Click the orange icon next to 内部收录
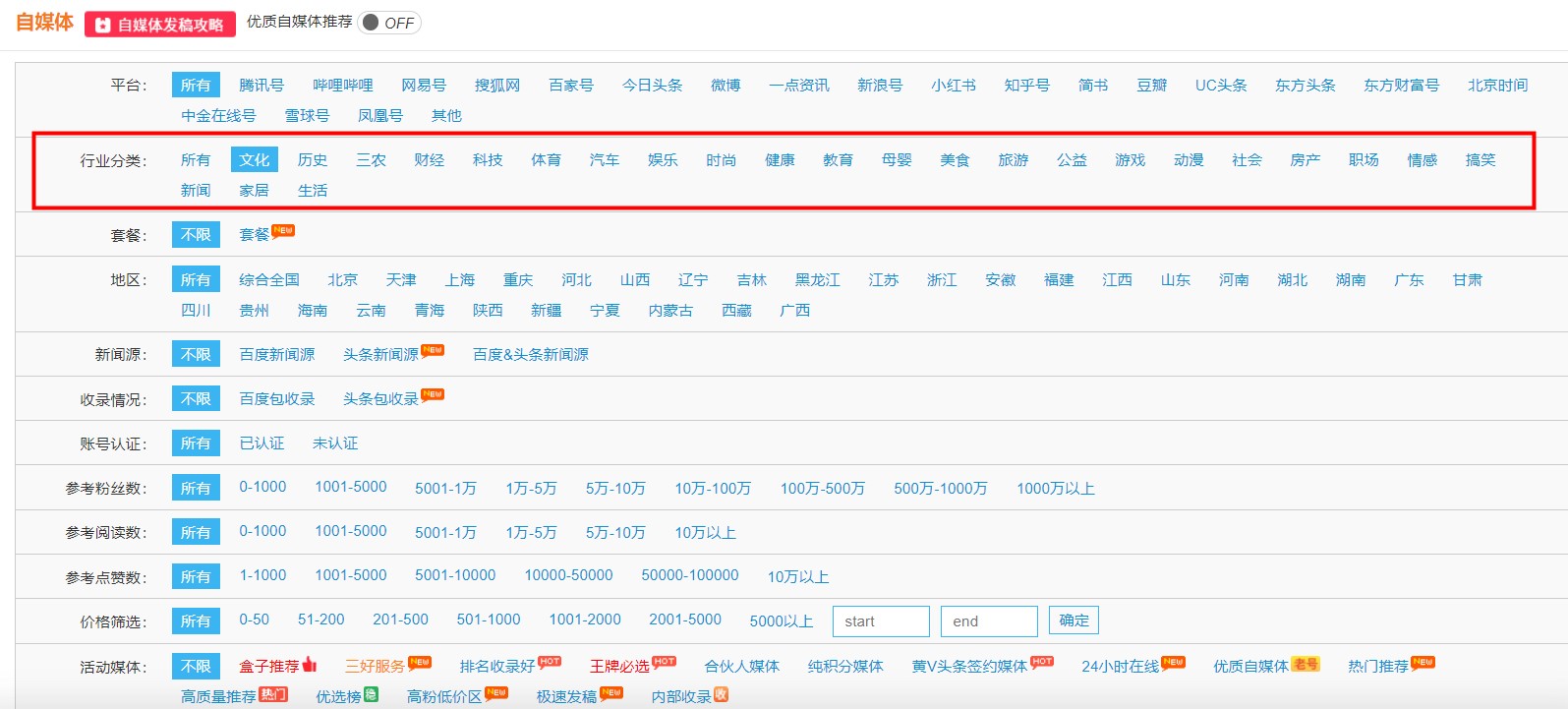 (721, 694)
